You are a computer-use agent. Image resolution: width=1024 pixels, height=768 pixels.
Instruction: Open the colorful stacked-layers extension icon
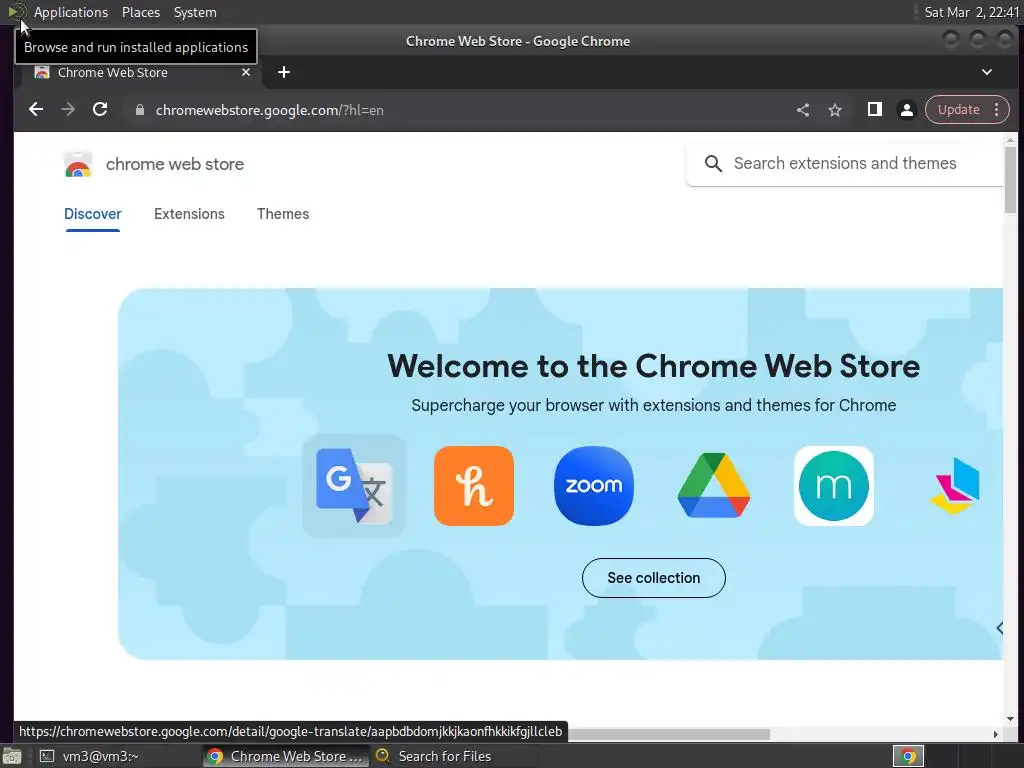(955, 486)
